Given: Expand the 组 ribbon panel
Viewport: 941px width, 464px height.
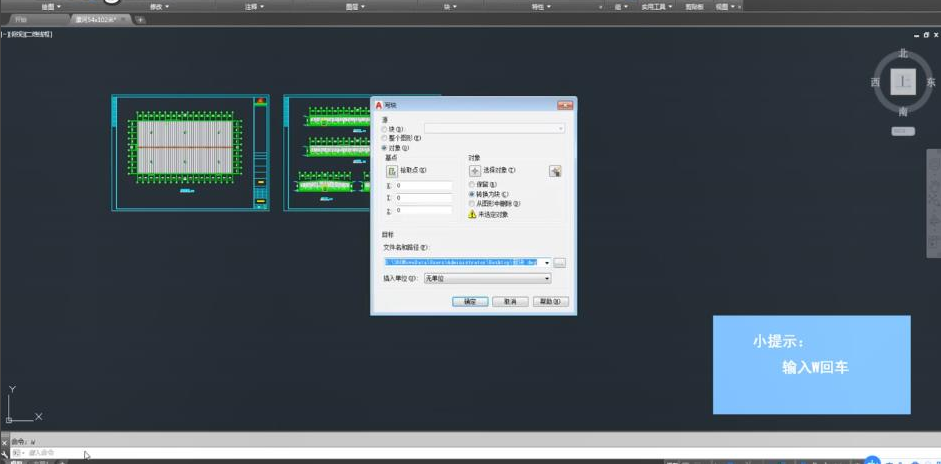Looking at the screenshot, I should [x=621, y=7].
